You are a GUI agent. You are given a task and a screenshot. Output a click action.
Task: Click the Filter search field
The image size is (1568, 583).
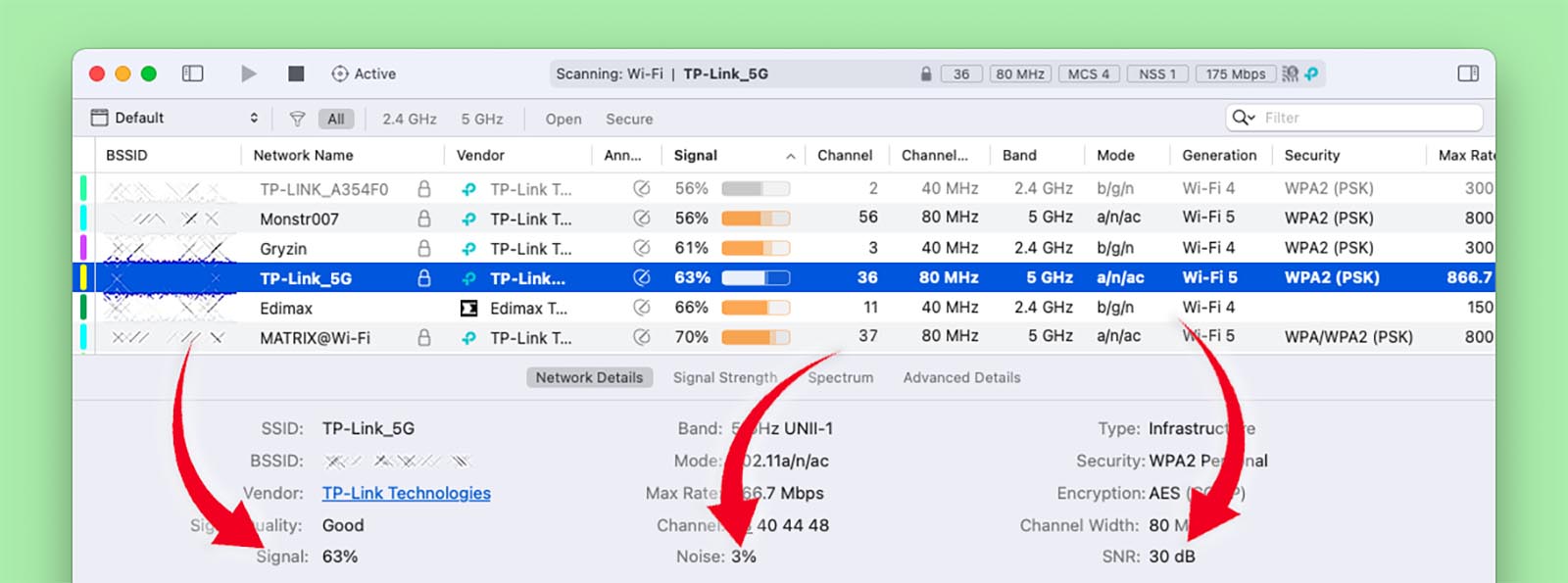pyautogui.click(x=1354, y=118)
